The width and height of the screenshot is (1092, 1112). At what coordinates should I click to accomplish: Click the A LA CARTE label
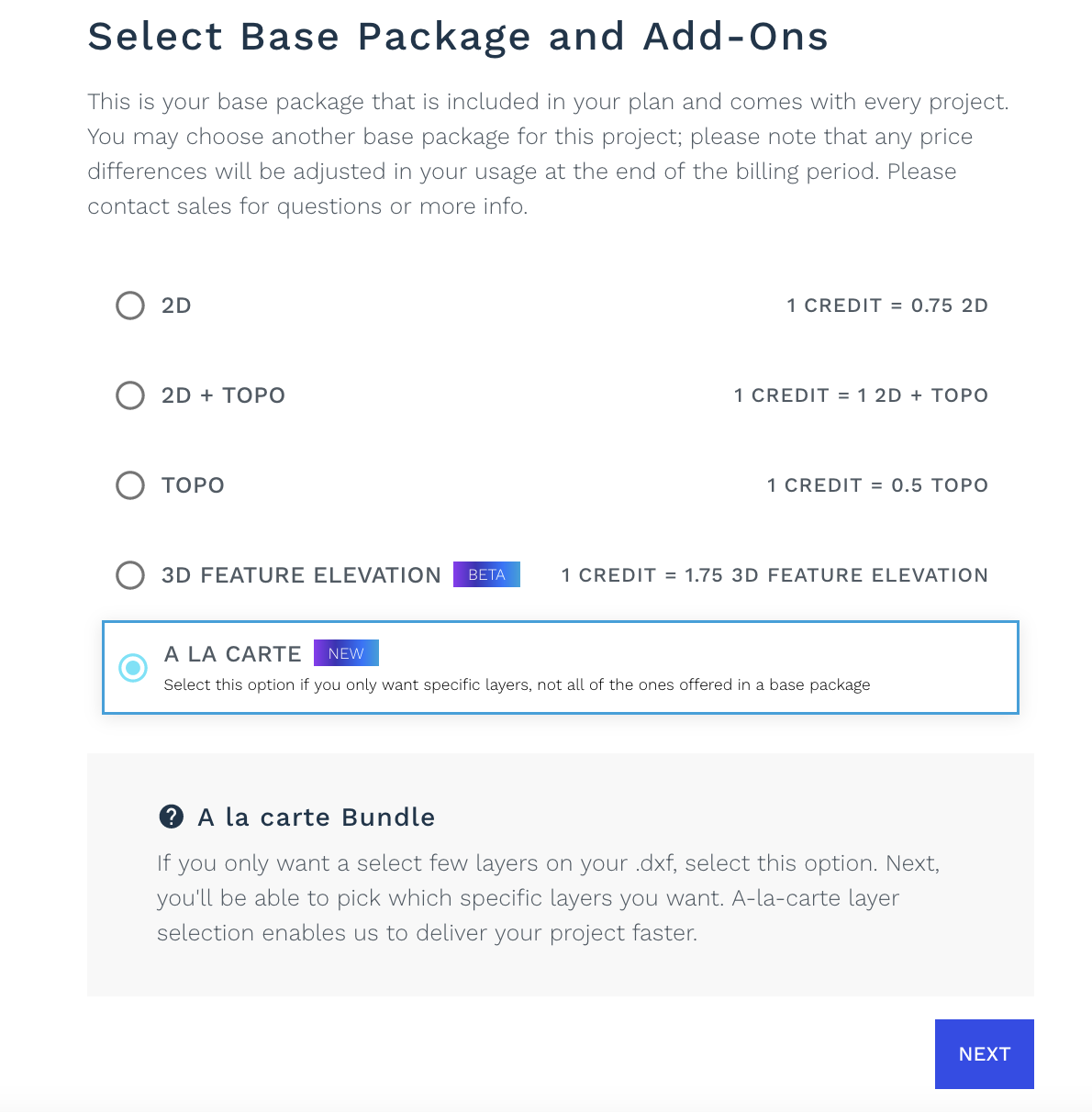pyautogui.click(x=233, y=654)
